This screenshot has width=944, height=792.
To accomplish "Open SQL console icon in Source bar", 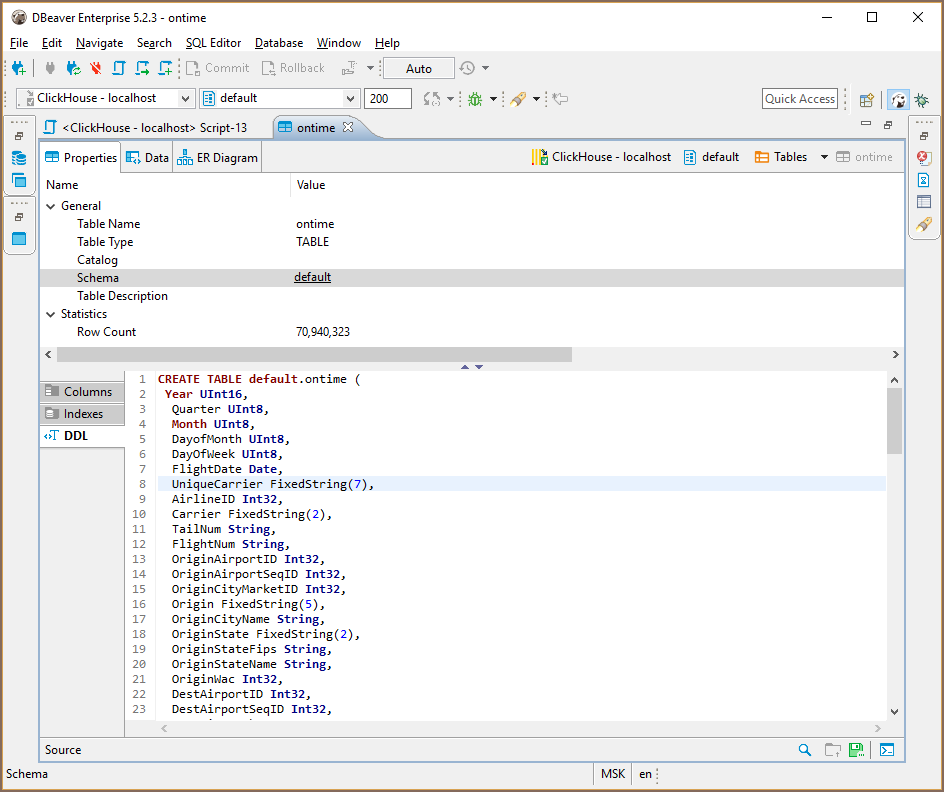I will (886, 750).
